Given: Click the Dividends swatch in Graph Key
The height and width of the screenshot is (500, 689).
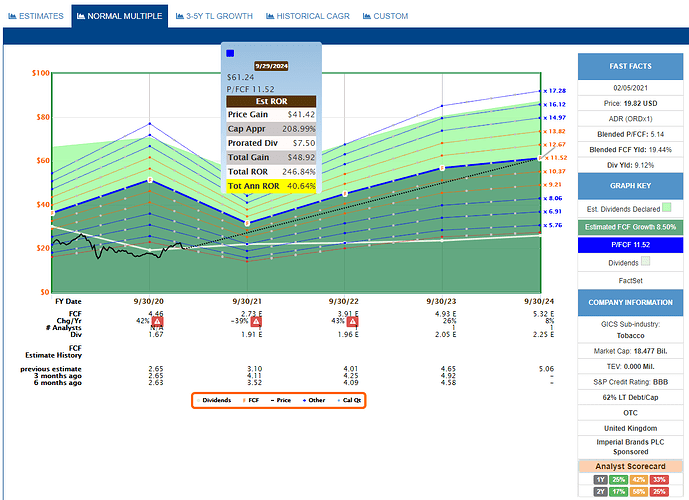Looking at the screenshot, I should pos(645,261).
